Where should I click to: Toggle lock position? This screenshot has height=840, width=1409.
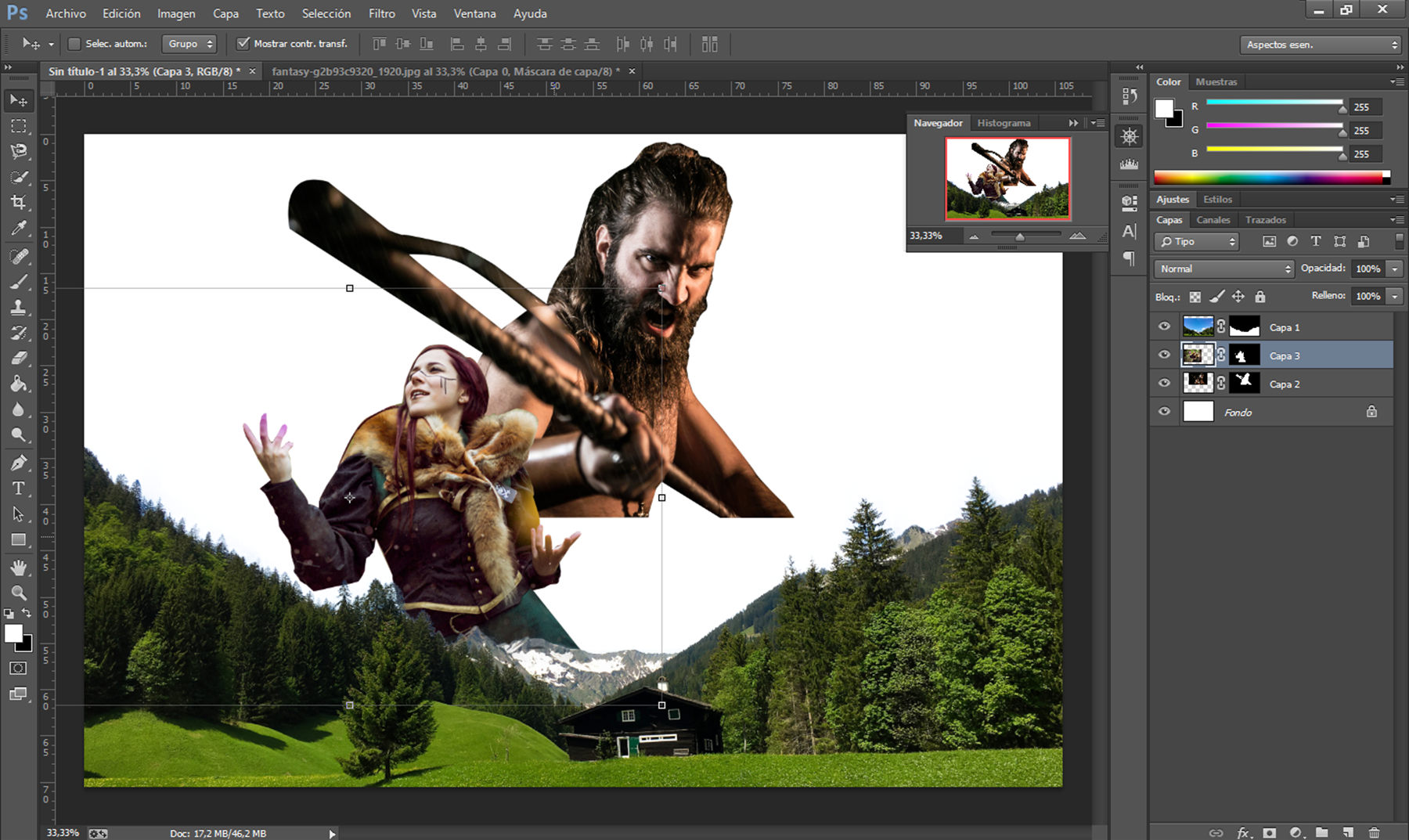click(x=1238, y=297)
